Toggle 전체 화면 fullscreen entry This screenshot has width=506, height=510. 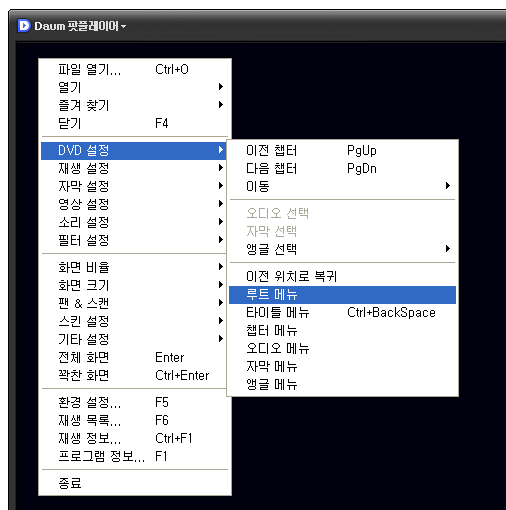(x=134, y=357)
